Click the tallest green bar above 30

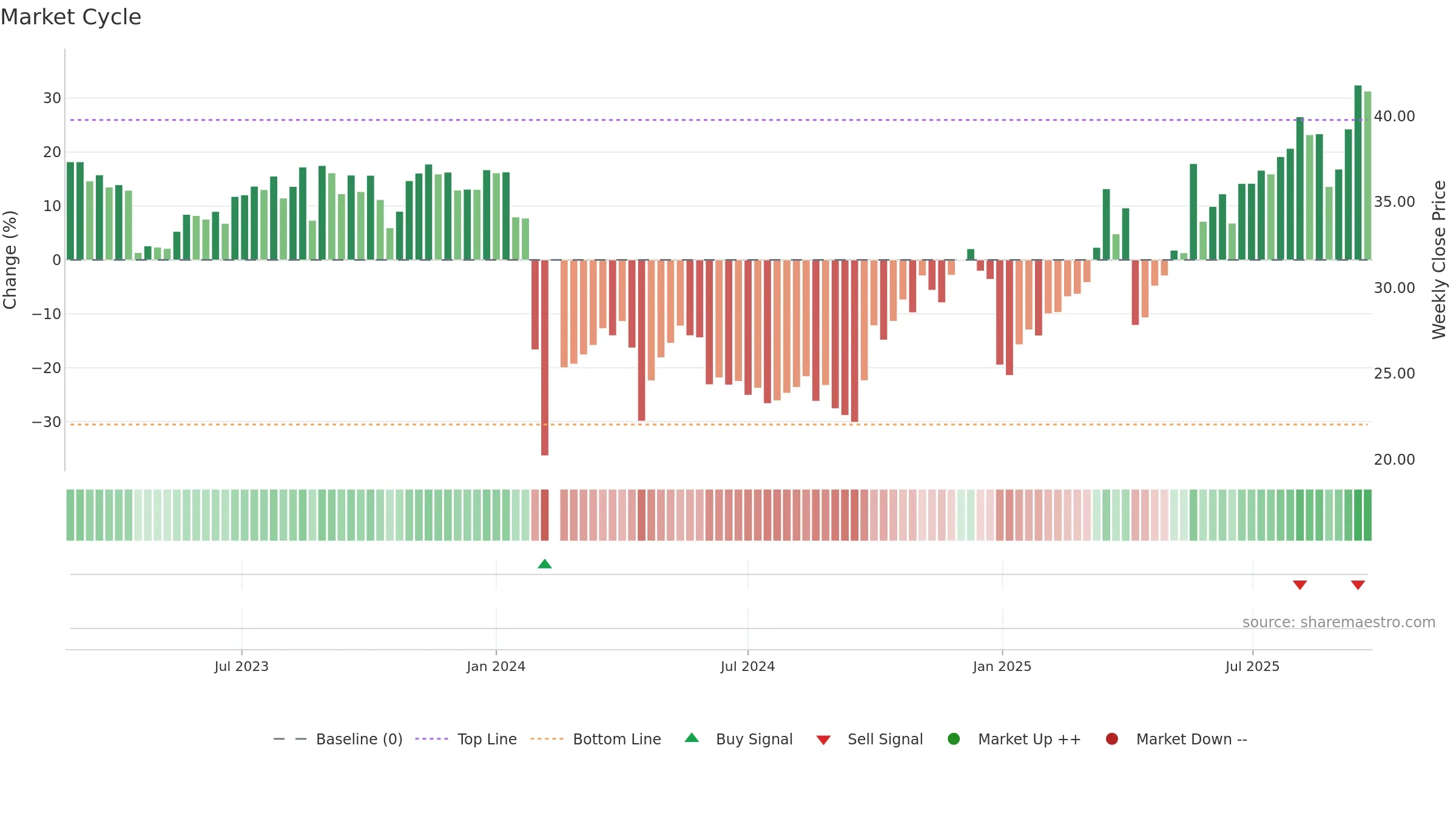[x=1358, y=173]
